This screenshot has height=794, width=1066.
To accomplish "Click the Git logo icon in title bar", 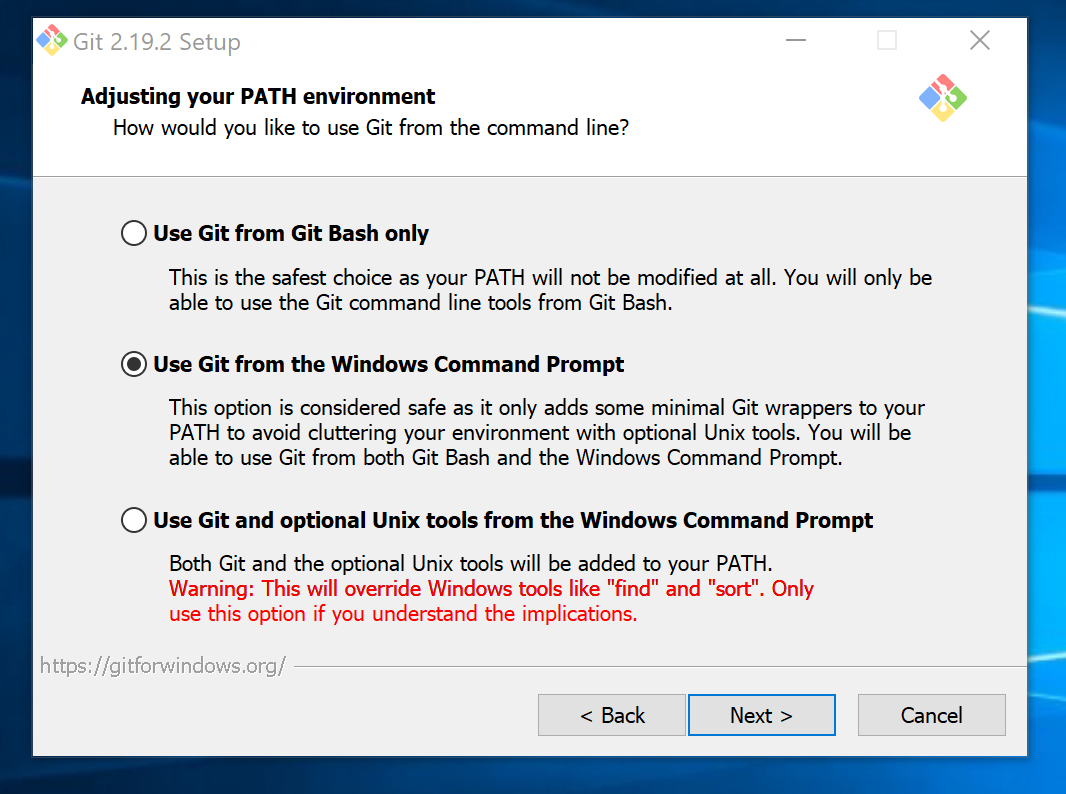I will tap(52, 41).
